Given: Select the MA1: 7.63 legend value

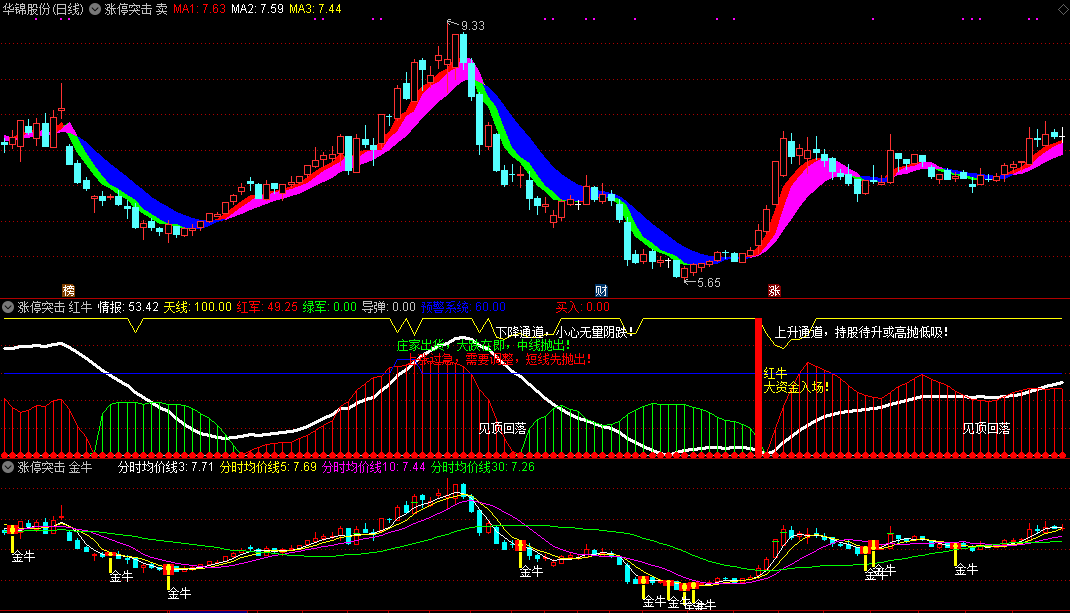Looking at the screenshot, I should [199, 10].
